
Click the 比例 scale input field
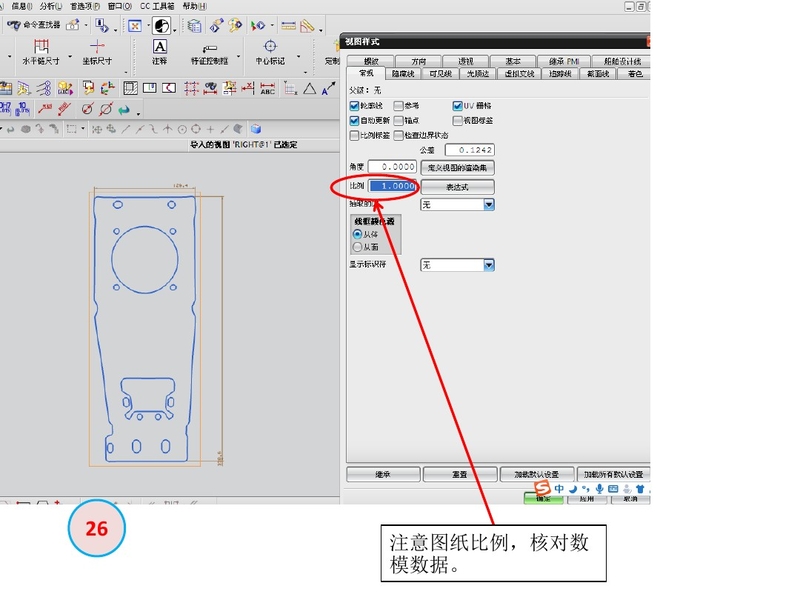click(392, 187)
